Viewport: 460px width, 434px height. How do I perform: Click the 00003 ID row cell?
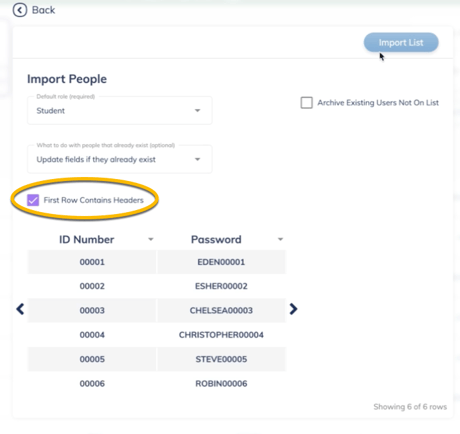(92, 310)
